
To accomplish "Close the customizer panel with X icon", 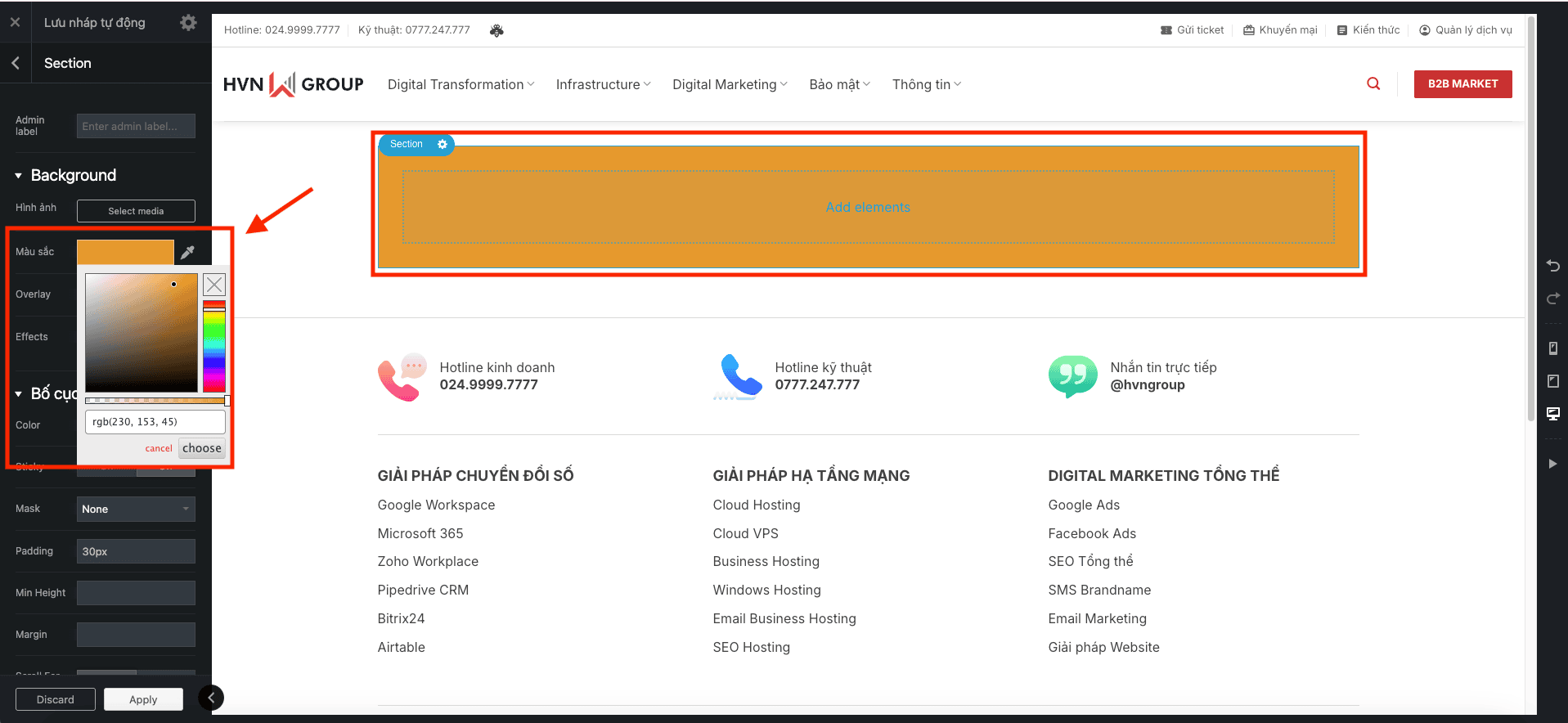I will tap(15, 22).
